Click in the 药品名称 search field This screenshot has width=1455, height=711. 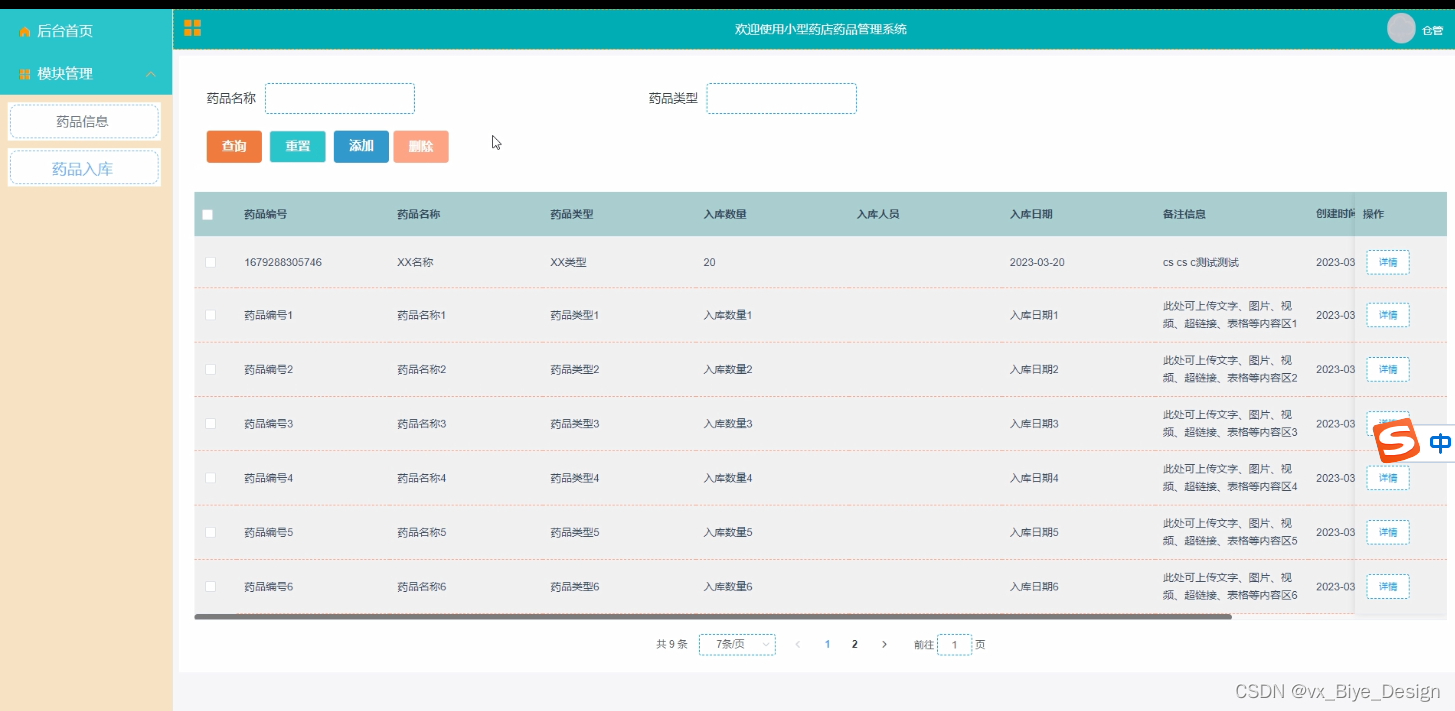[340, 98]
